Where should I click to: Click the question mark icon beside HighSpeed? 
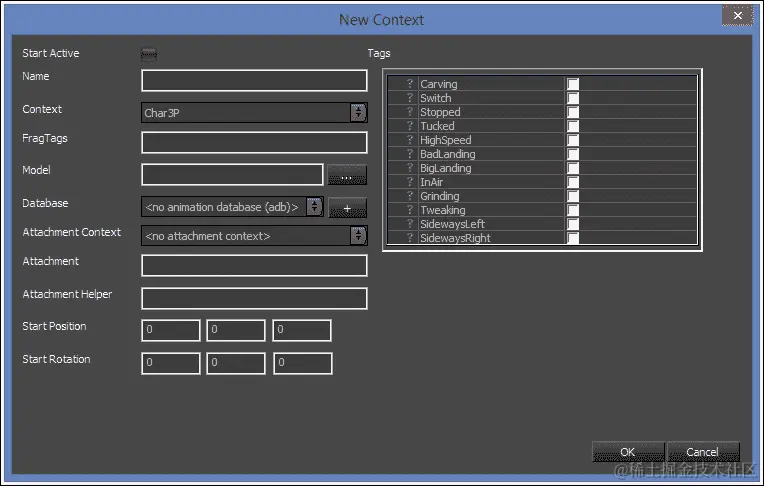410,140
